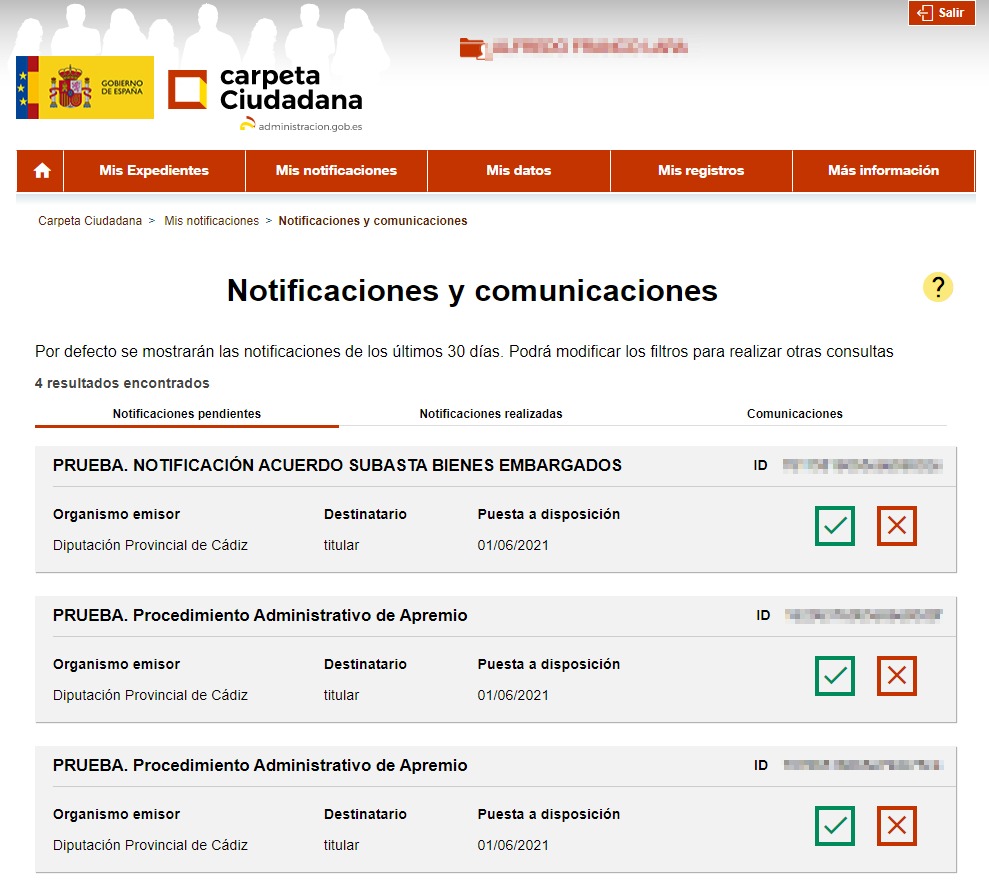989x886 pixels.
Task: Switch to Notificaciones realizadas tab
Action: (490, 414)
